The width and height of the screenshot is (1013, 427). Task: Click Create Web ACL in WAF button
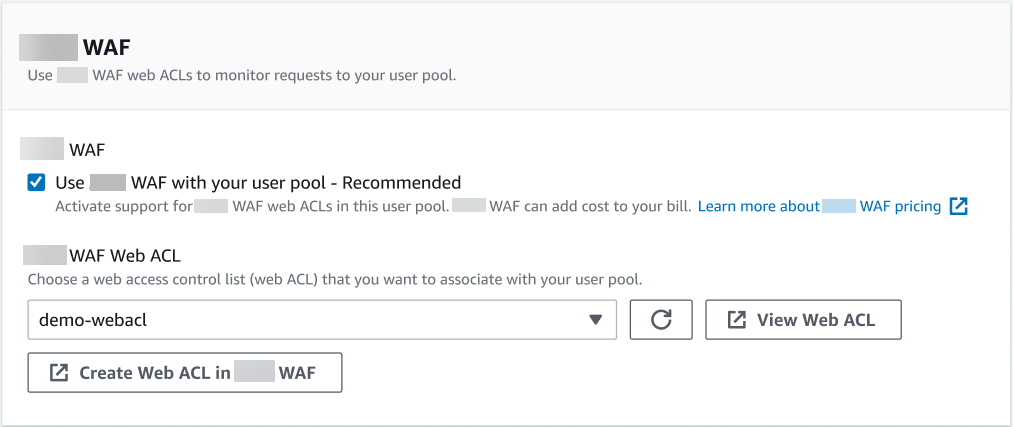[185, 373]
